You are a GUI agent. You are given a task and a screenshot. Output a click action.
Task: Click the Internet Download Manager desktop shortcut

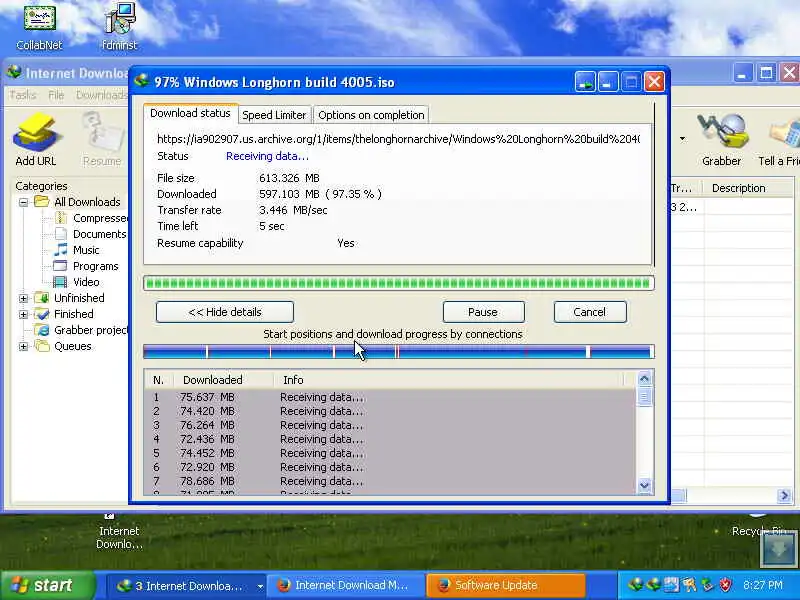click(x=119, y=532)
